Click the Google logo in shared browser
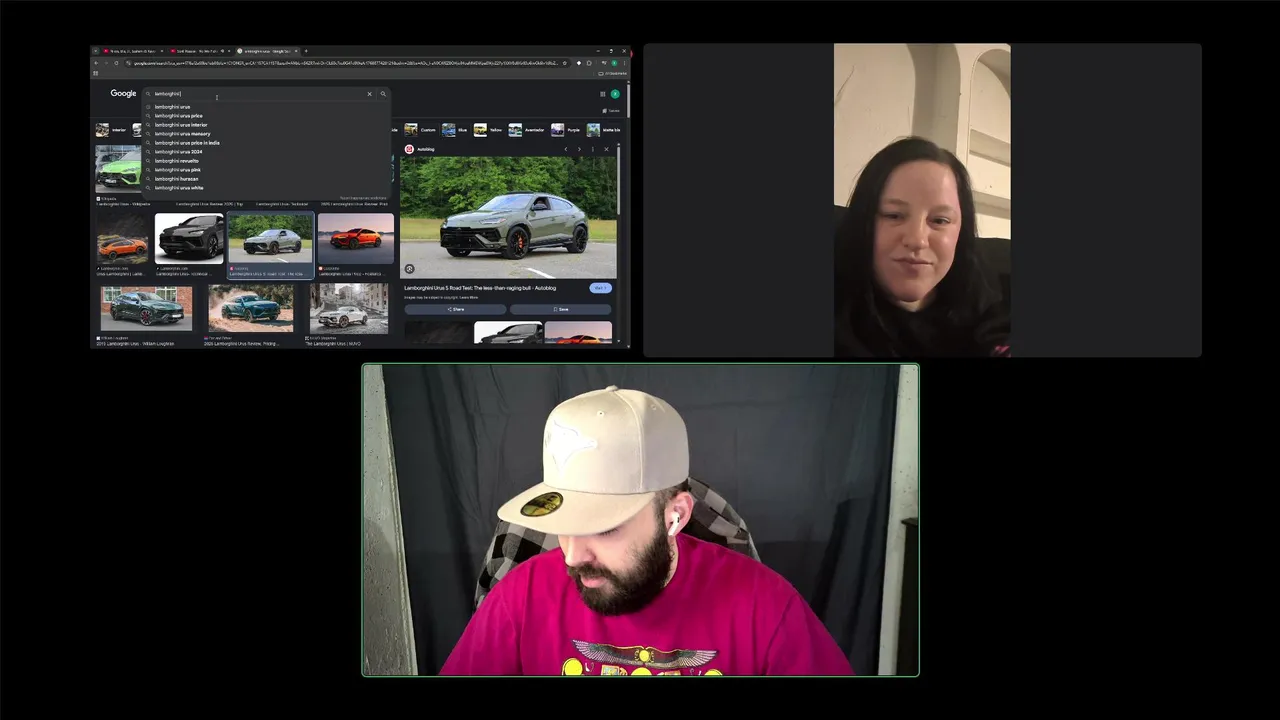 coord(123,93)
